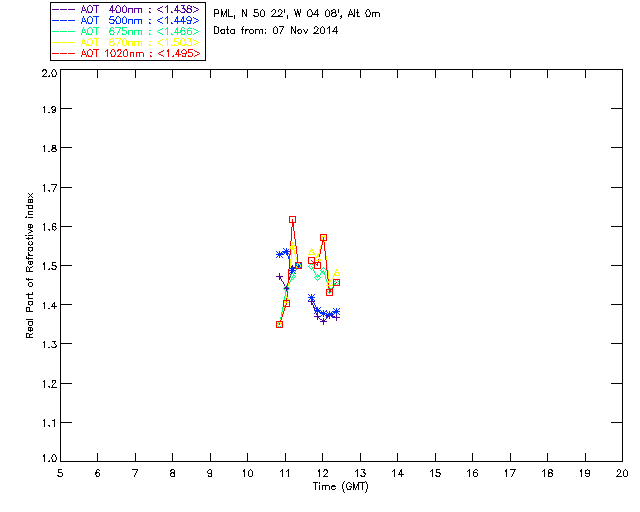Click the 1.4 y-axis tick label
The image size is (640, 512).
(x=49, y=305)
